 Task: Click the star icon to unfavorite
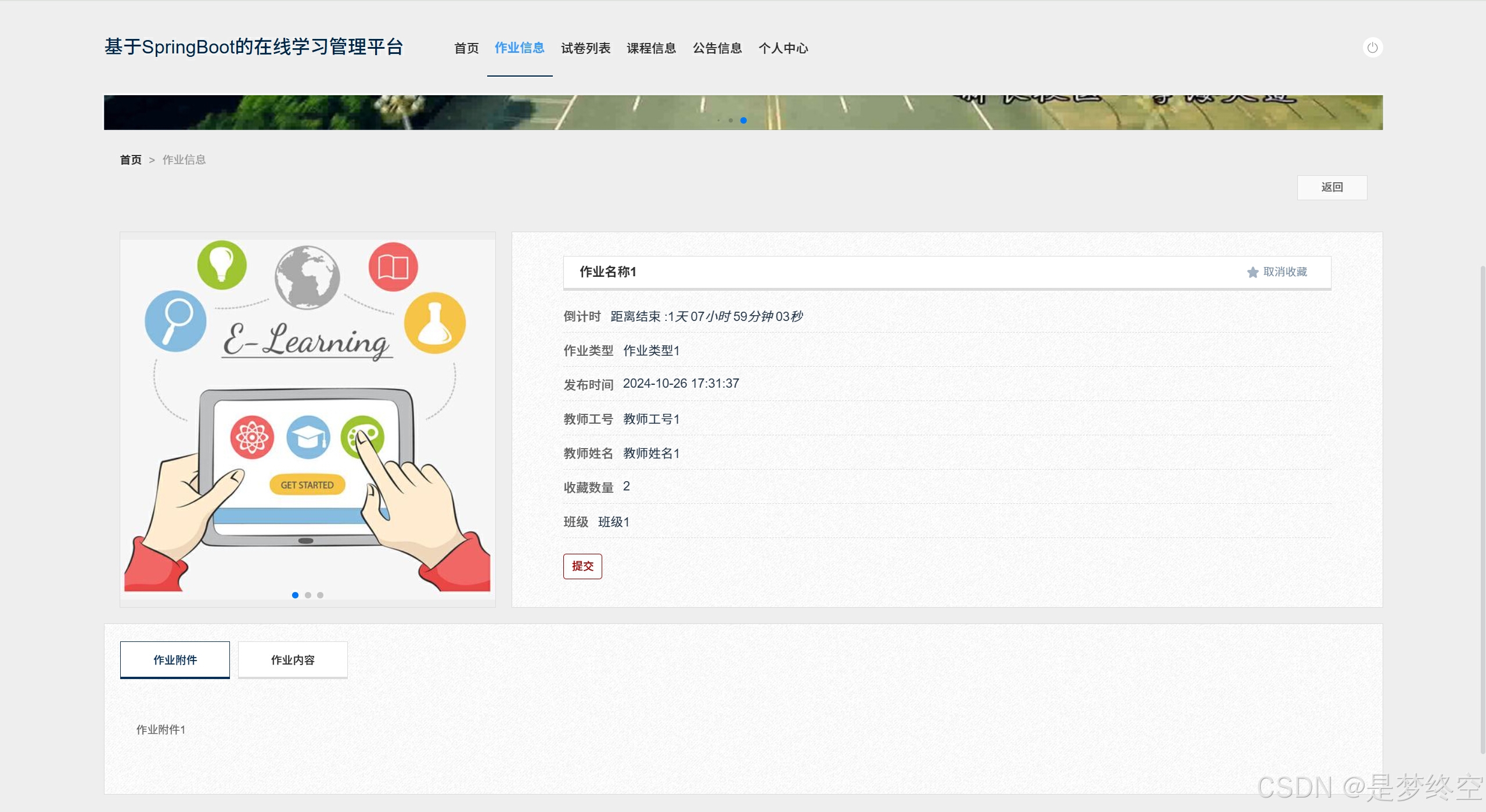tap(1253, 272)
